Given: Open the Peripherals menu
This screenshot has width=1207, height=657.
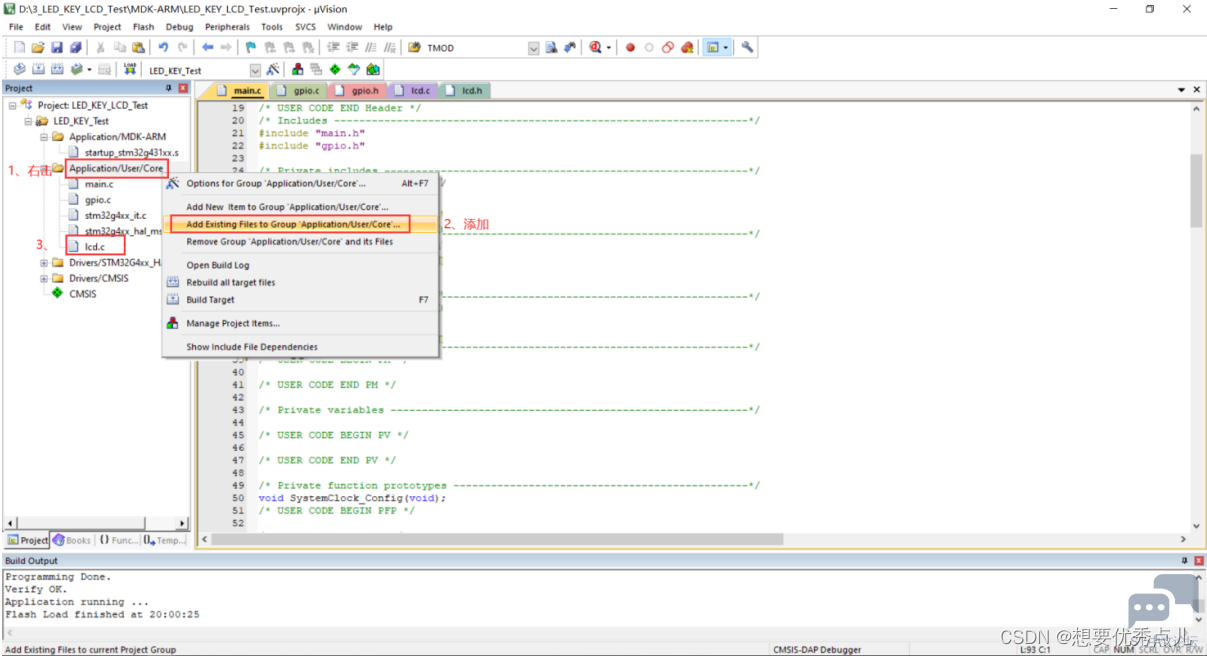Looking at the screenshot, I should click(228, 27).
